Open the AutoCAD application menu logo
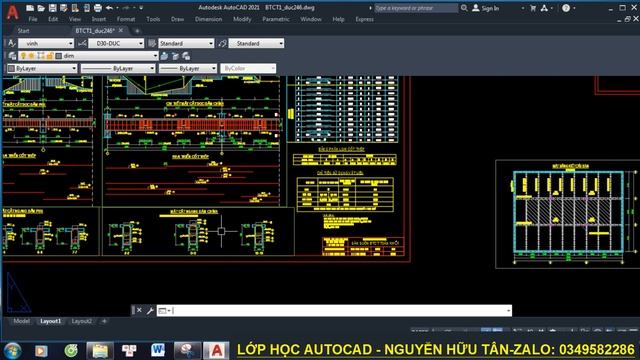This screenshot has height=360, width=640. click(x=12, y=12)
